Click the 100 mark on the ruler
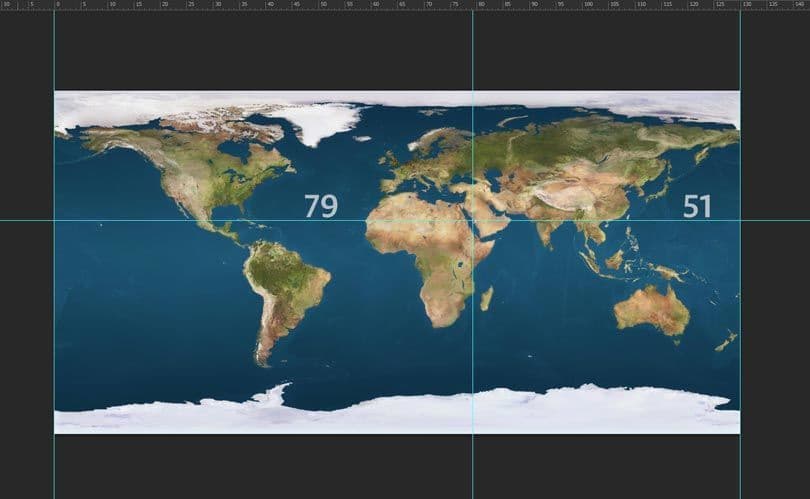Image resolution: width=810 pixels, height=499 pixels. 587,4
